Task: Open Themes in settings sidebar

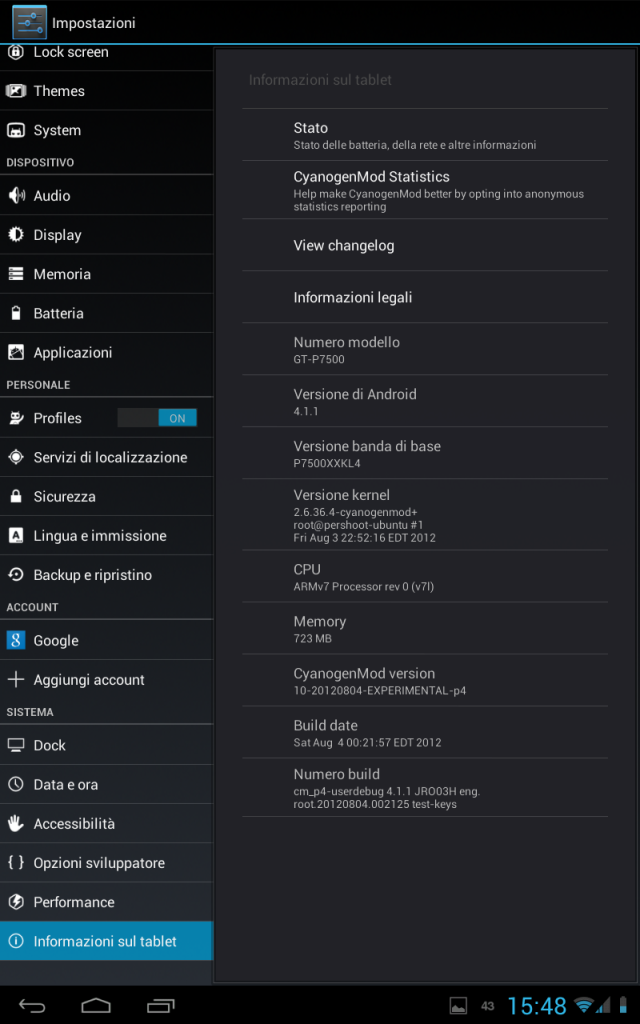Action: coord(106,91)
